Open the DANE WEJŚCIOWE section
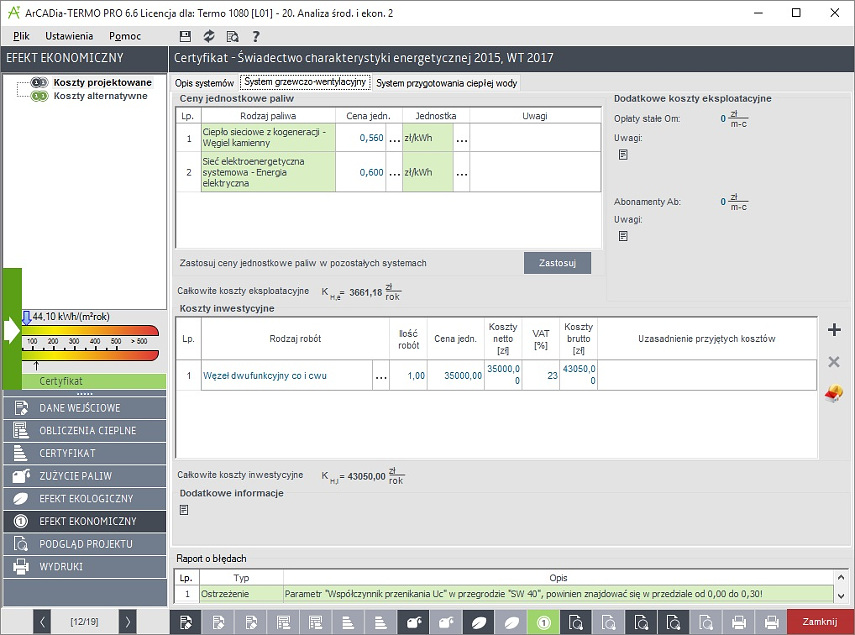This screenshot has width=855, height=635. [85, 408]
